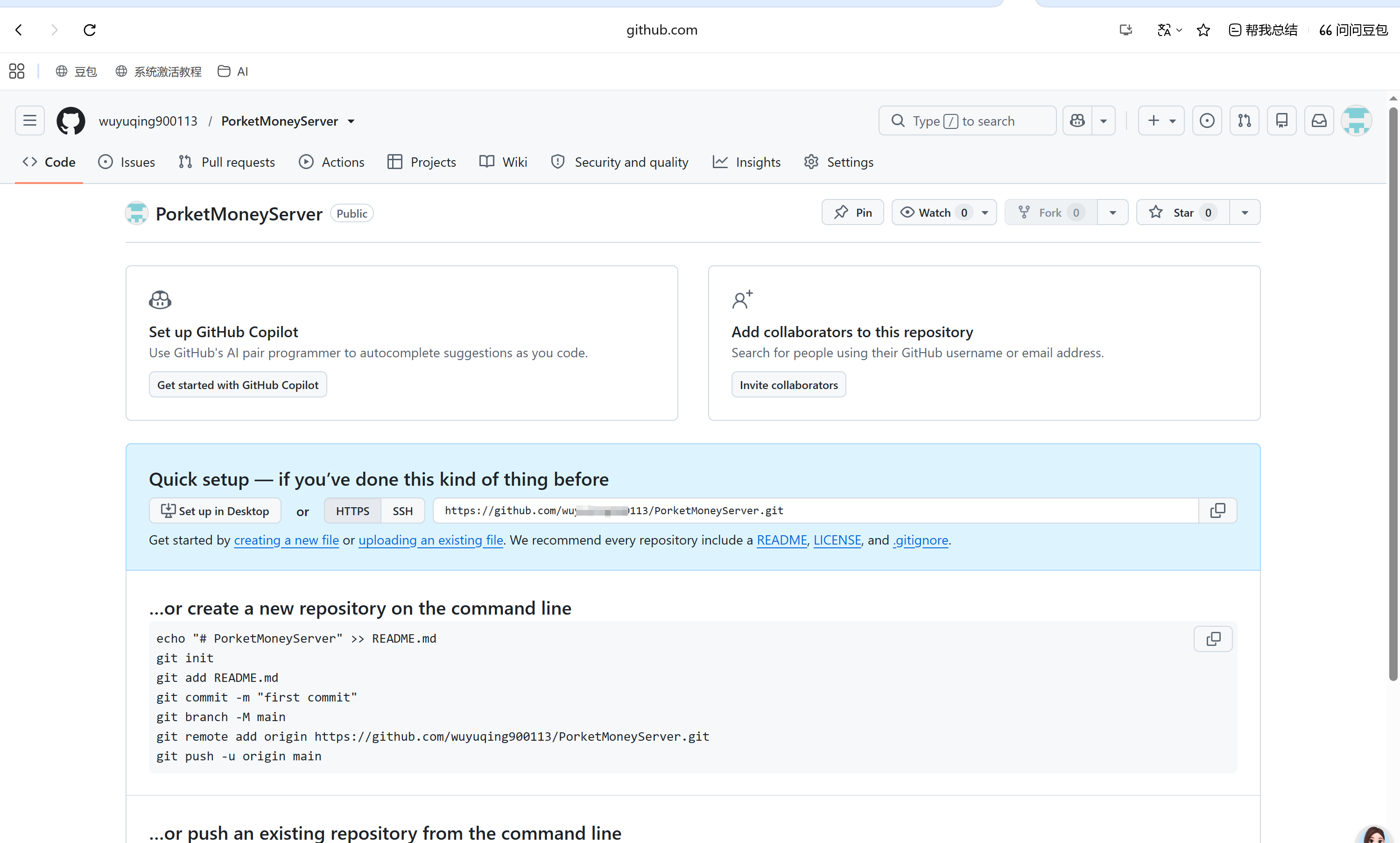
Task: Click the page vertical scrollbar thumb
Action: pos(1393,393)
